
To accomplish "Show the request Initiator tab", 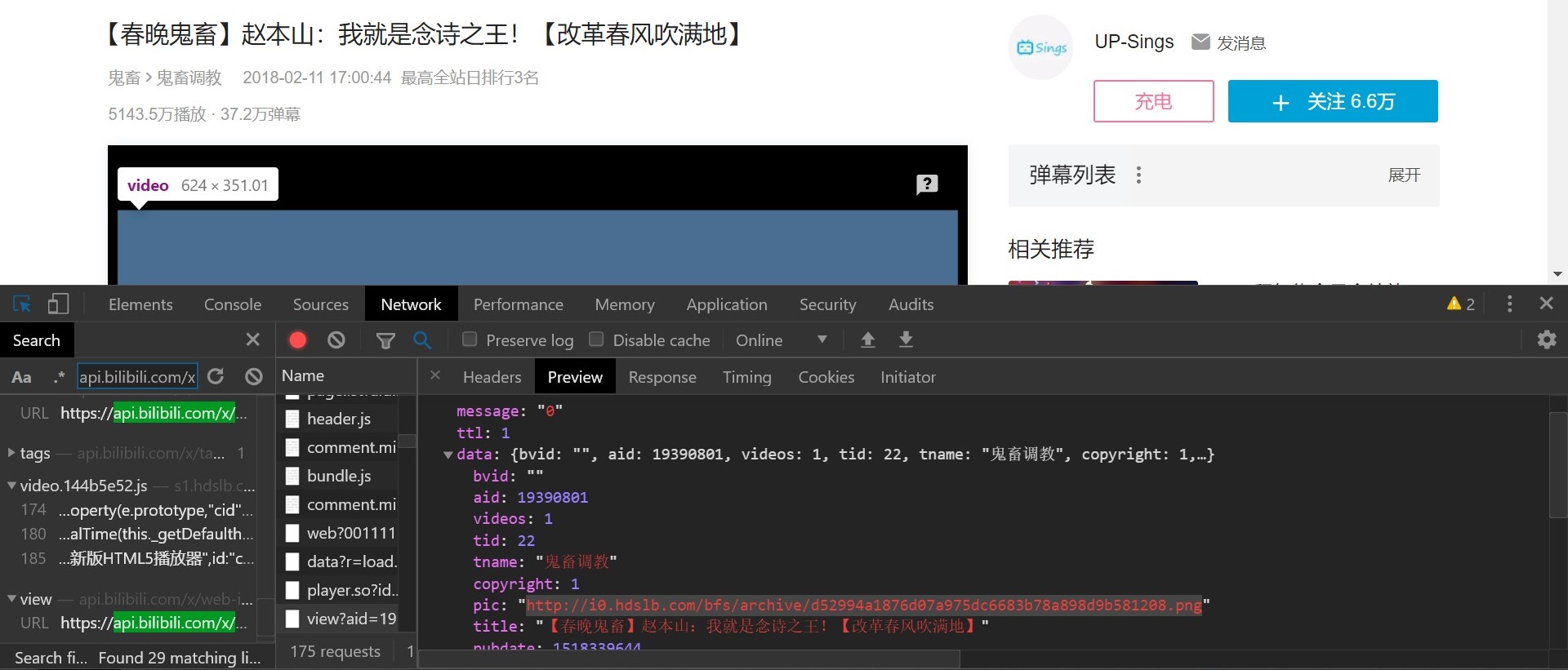I will pos(908,377).
